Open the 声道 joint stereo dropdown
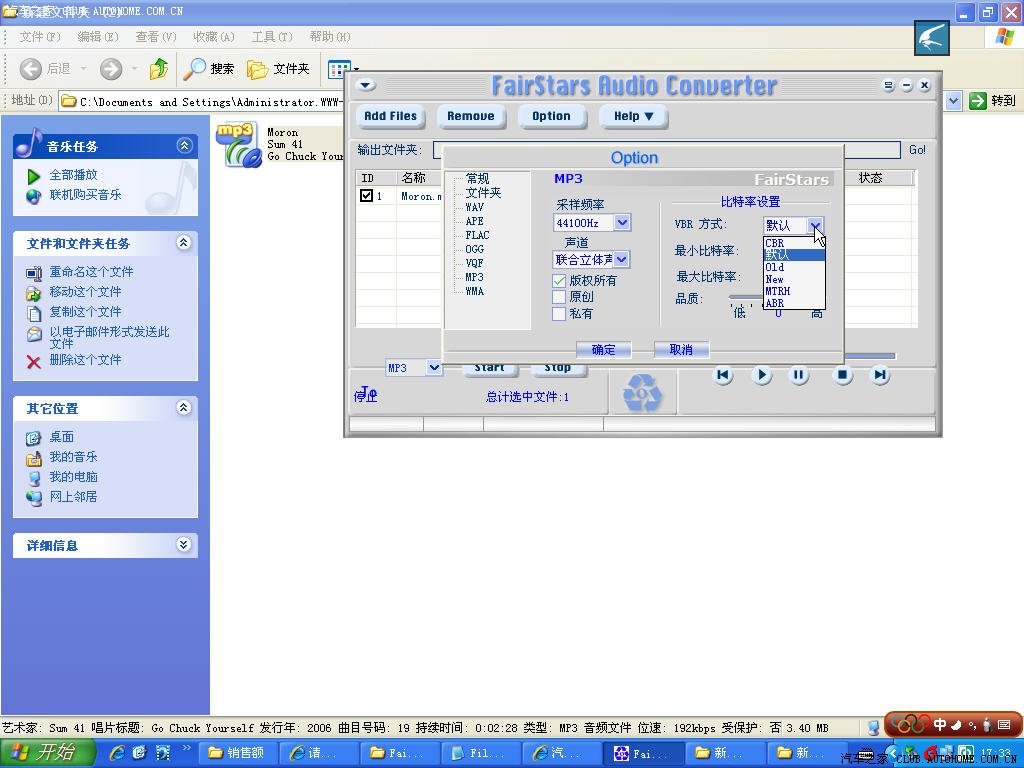Viewport: 1024px width, 768px height. (621, 259)
